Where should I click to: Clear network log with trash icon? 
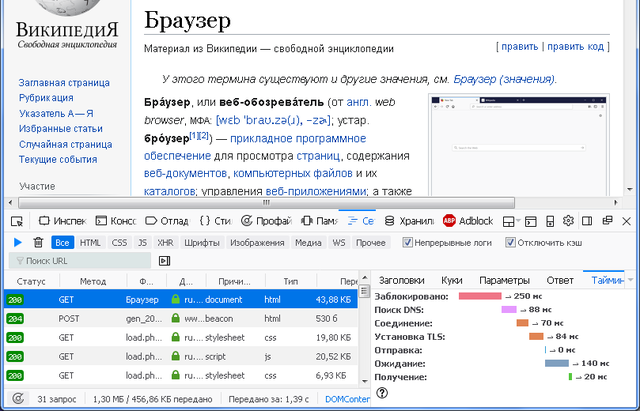[x=38, y=242]
